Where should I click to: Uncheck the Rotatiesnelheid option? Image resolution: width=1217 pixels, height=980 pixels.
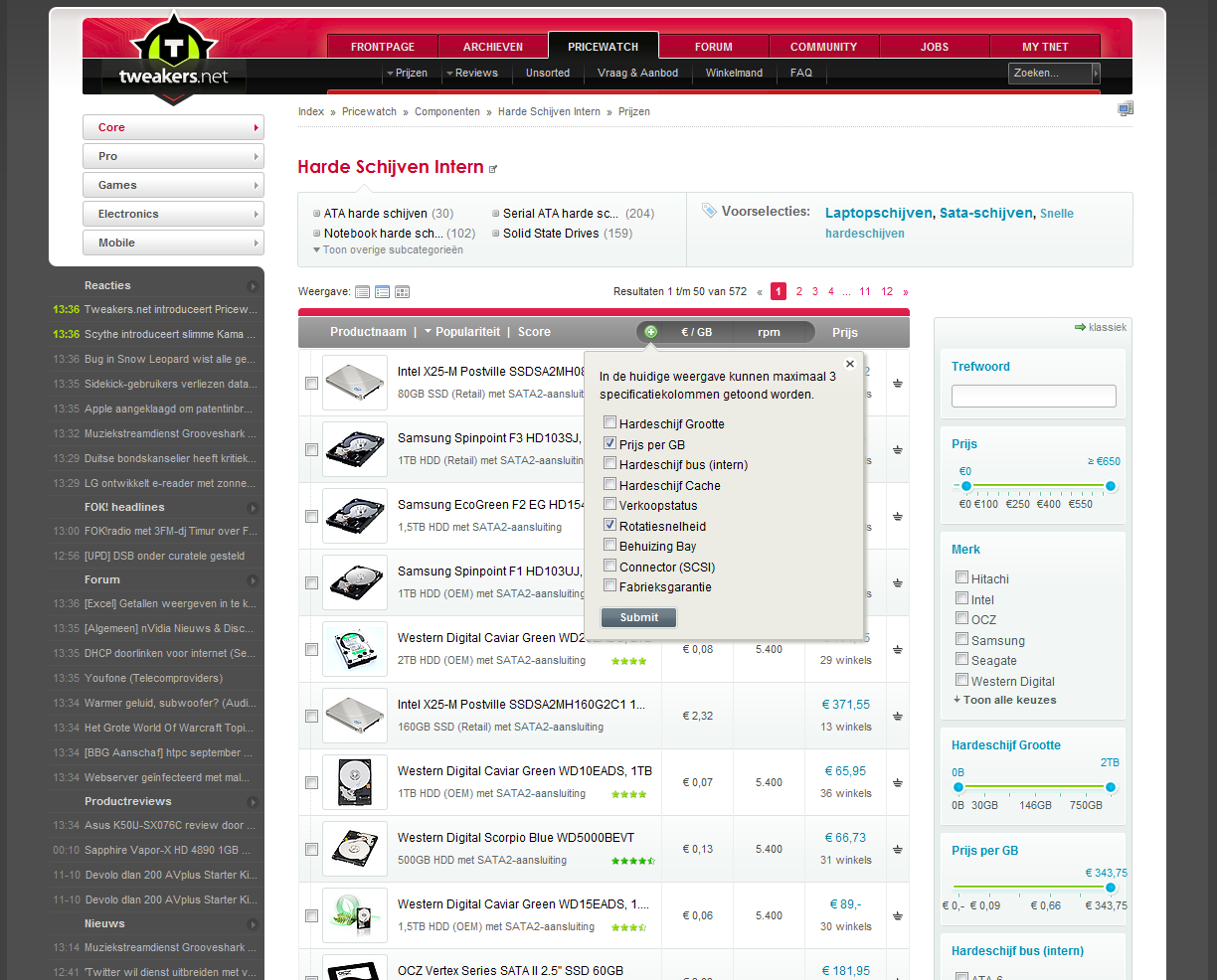coord(610,525)
